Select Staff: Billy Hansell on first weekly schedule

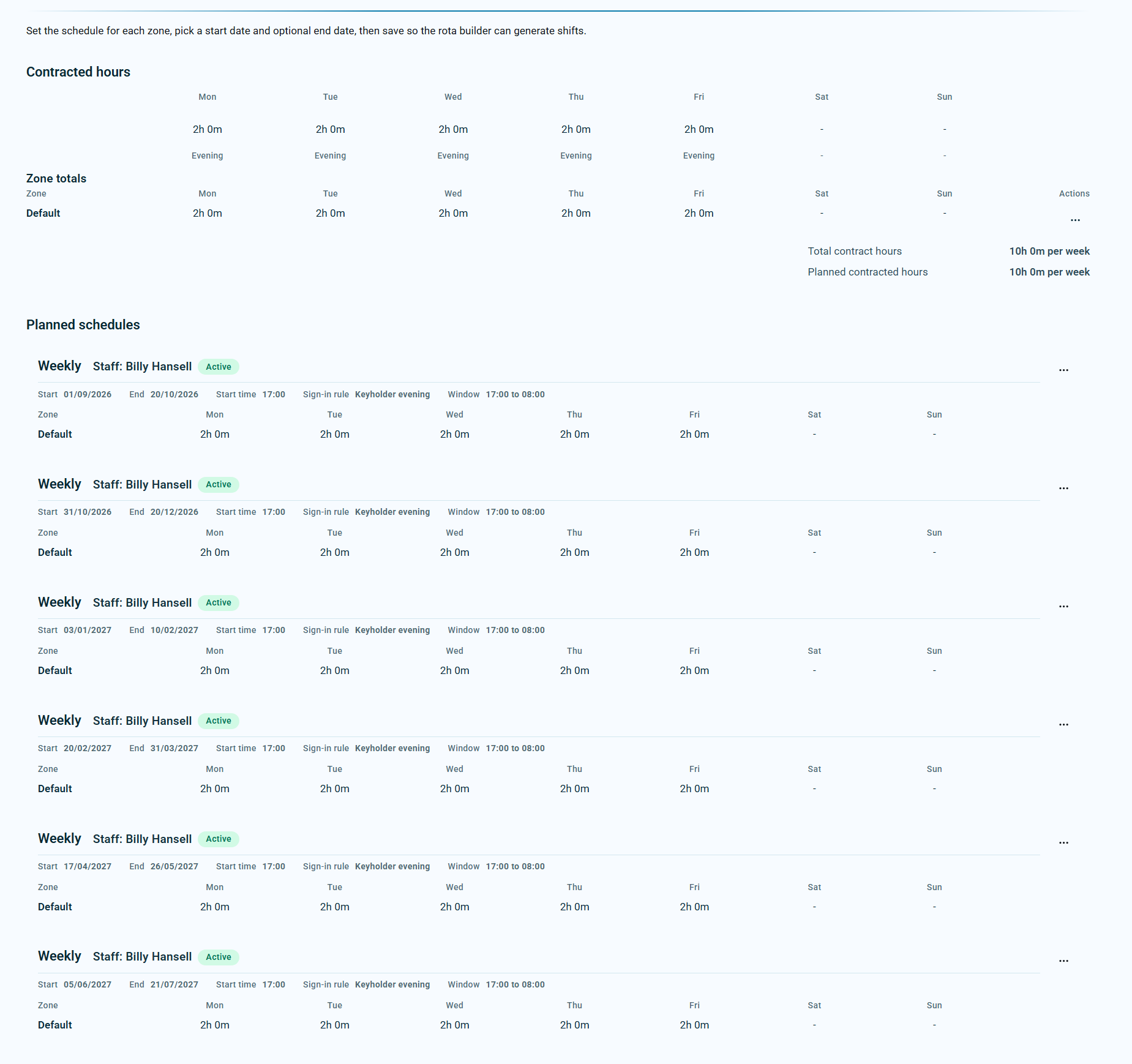[x=142, y=366]
